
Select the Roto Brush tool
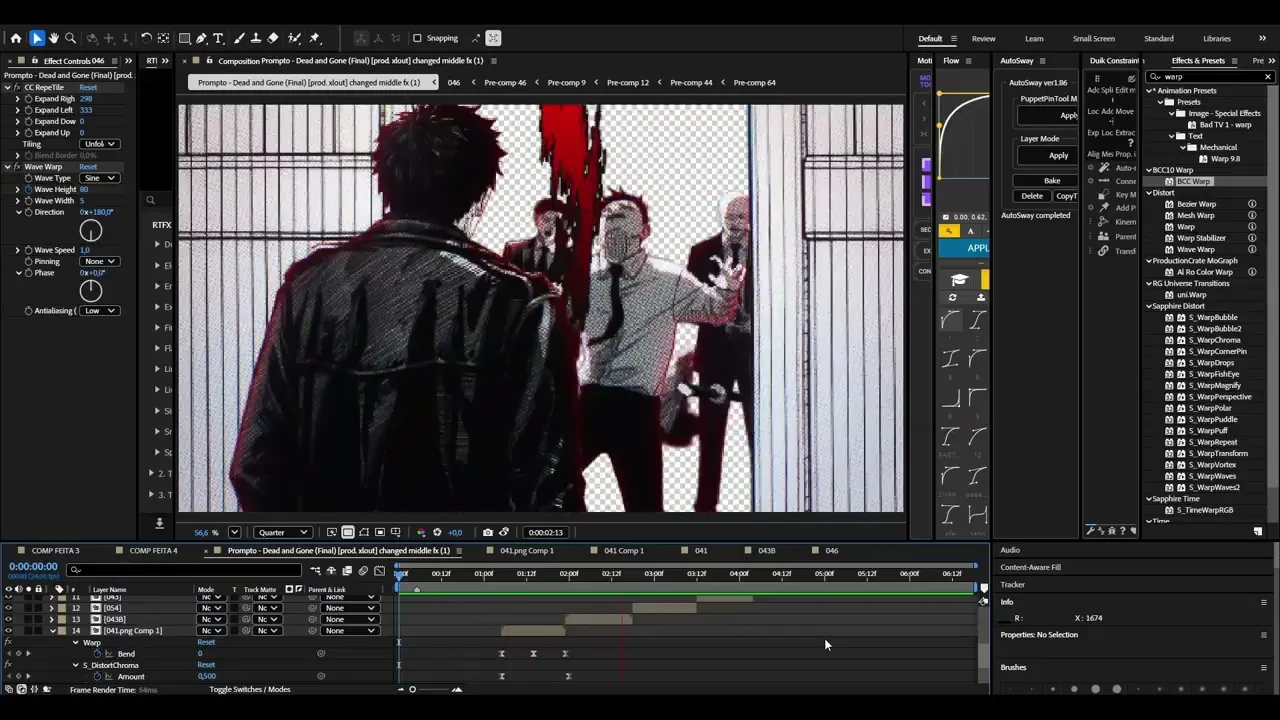[x=294, y=38]
